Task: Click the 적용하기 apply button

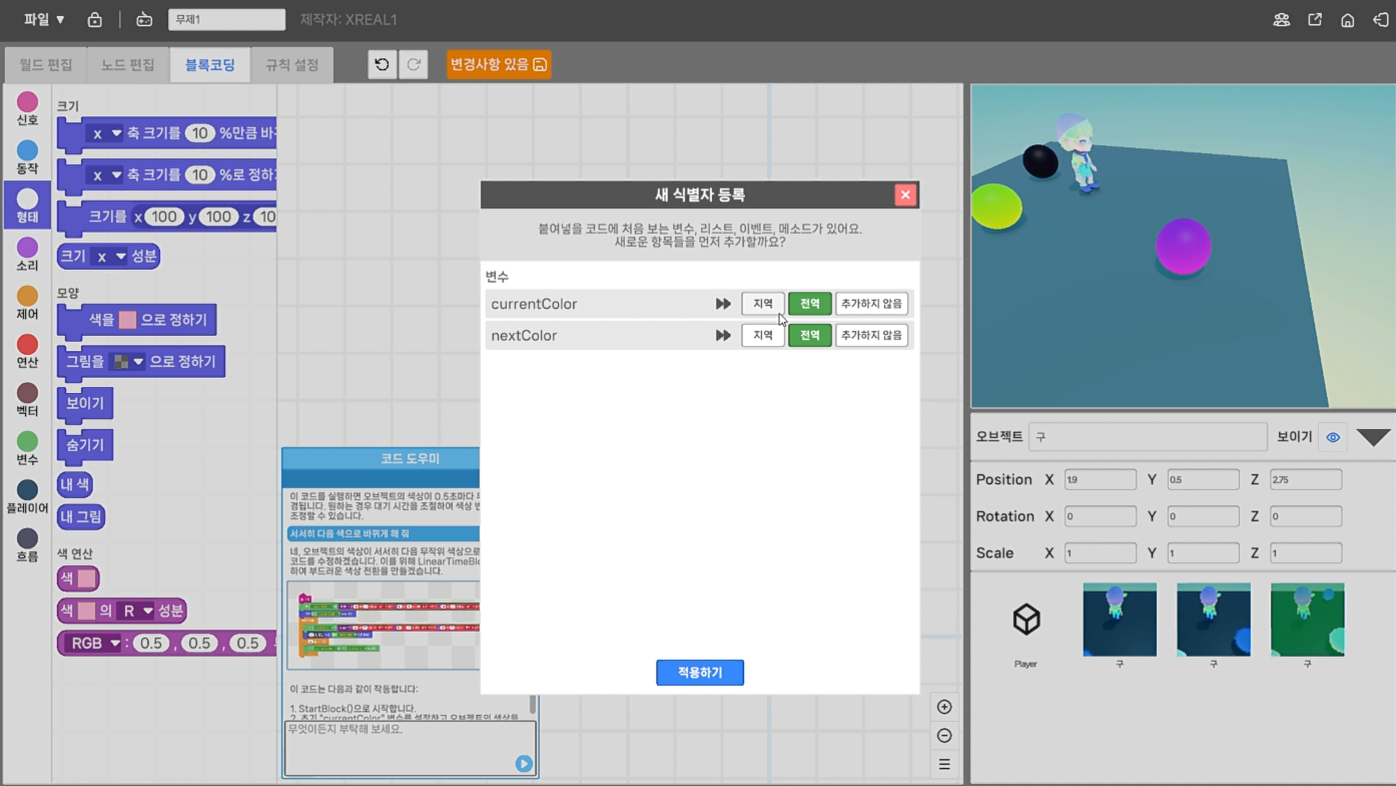Action: [x=699, y=672]
